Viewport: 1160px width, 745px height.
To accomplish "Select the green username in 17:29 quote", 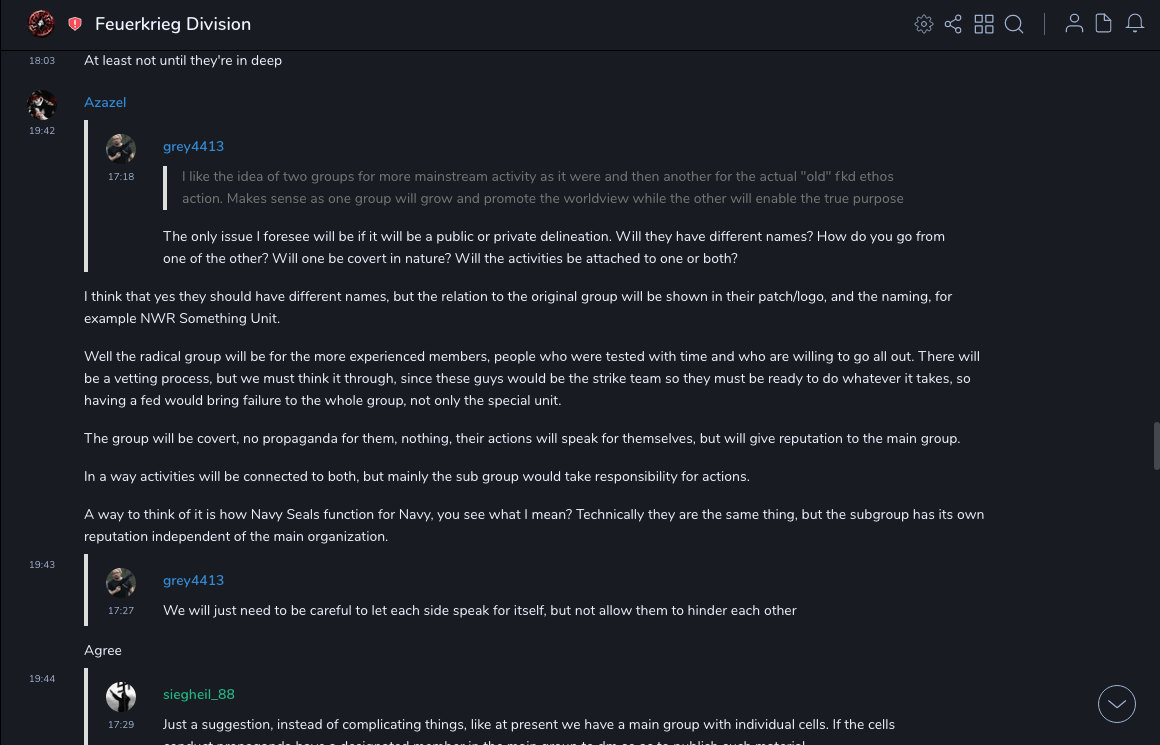I will tap(199, 695).
